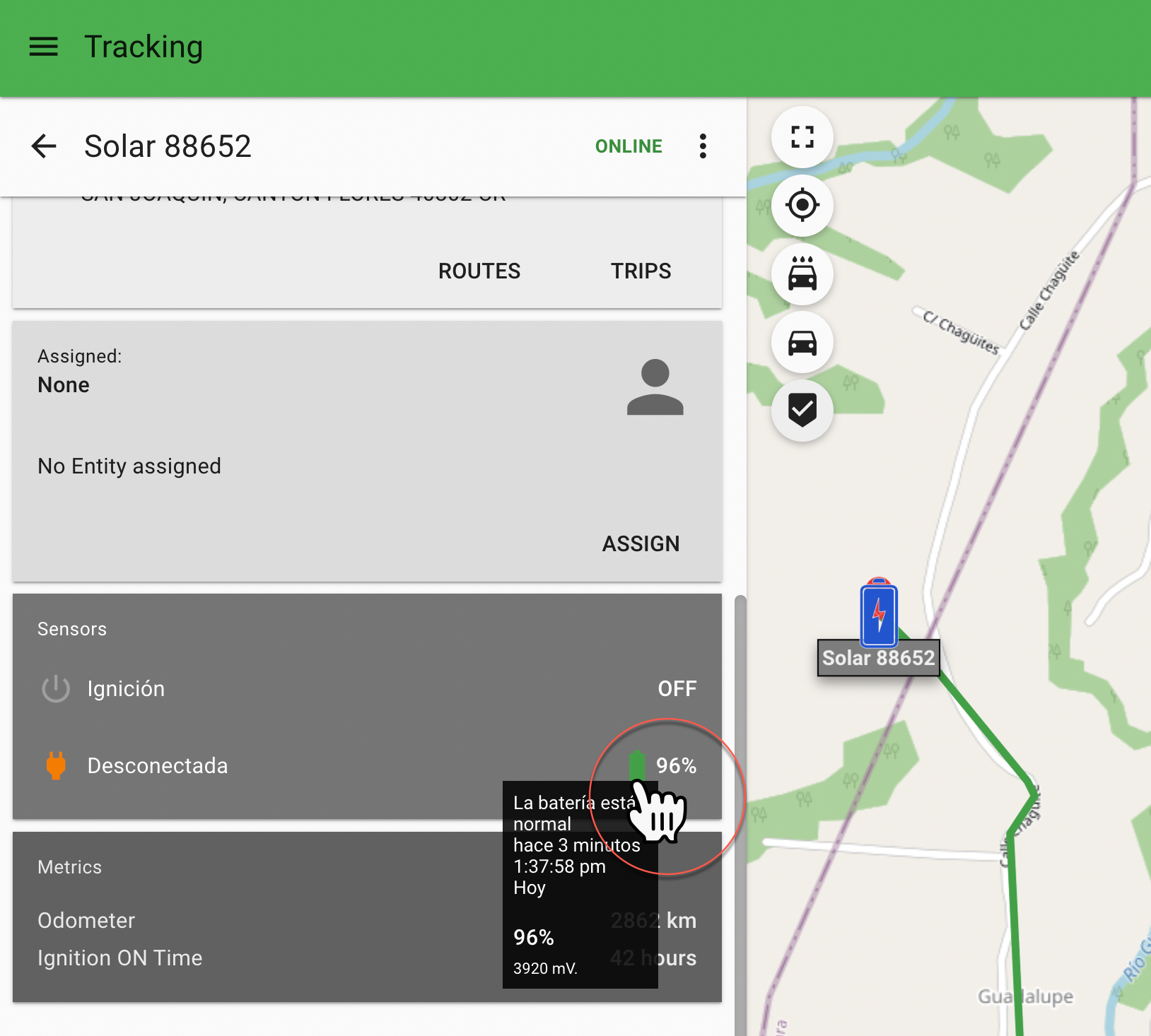Open the ROUTES tab
This screenshot has width=1151, height=1036.
[479, 271]
